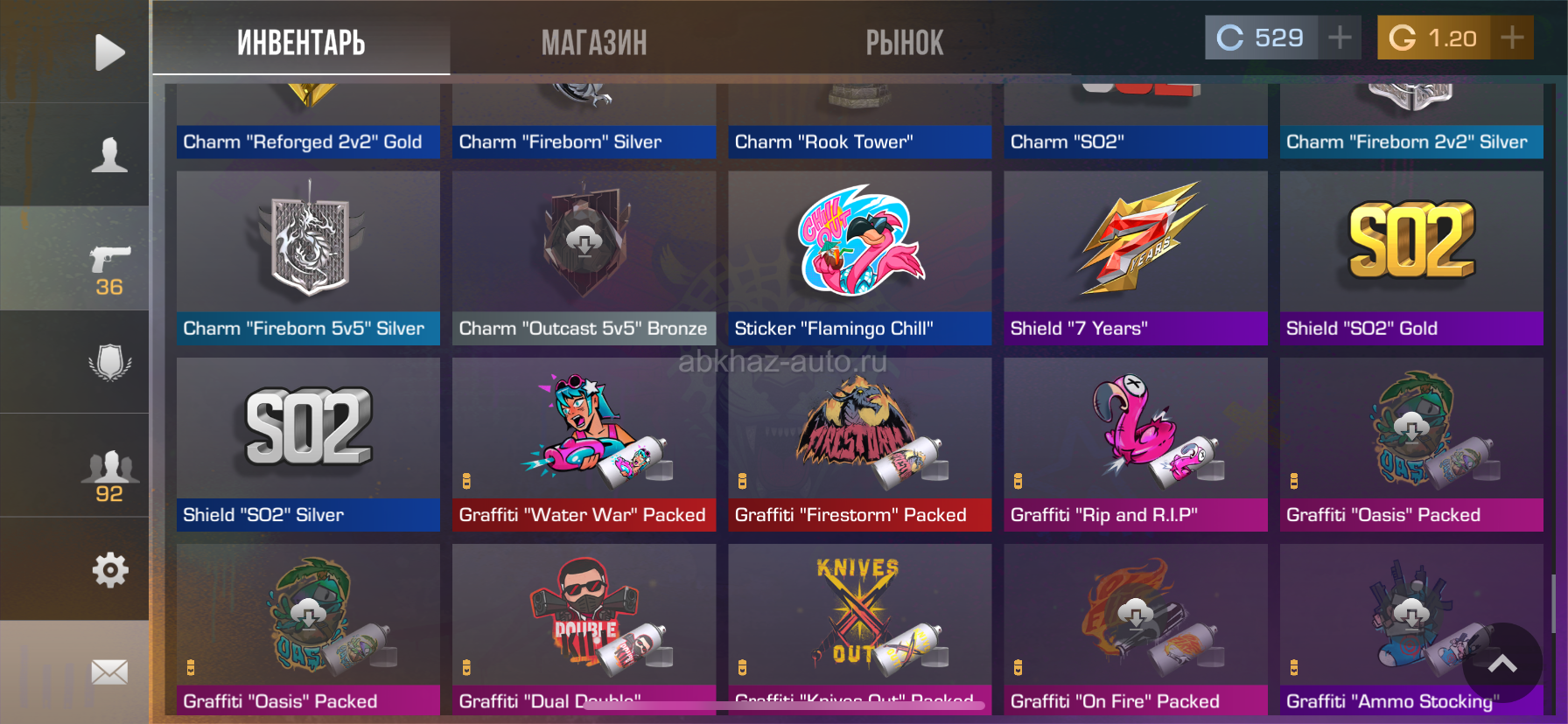Choose Shield "SO2" Gold item

point(1411,258)
